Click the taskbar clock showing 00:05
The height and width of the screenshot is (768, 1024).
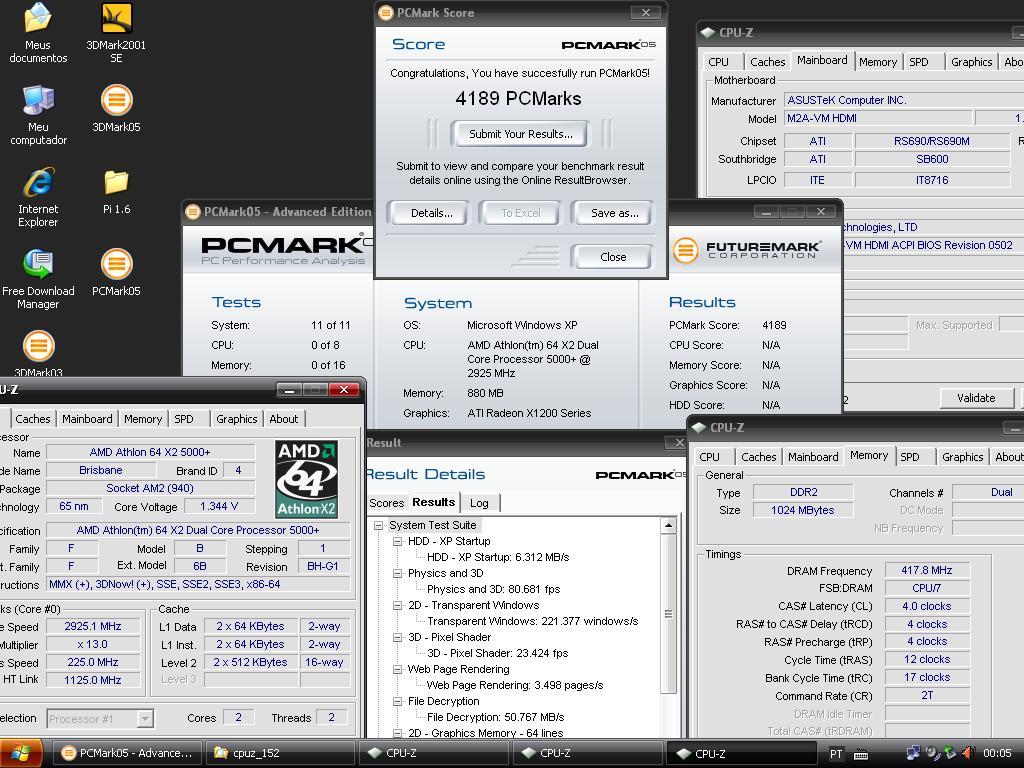coord(997,753)
